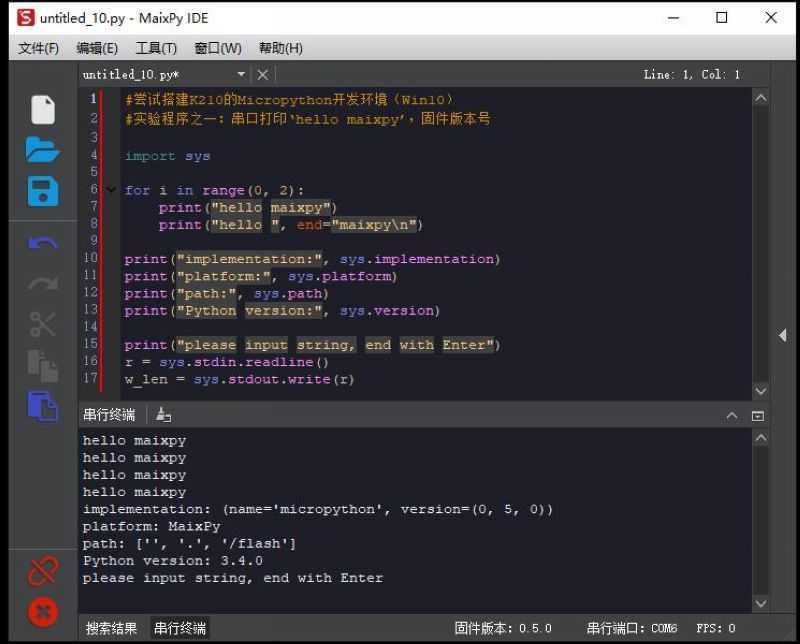Minimize the MaixPy IDE window
This screenshot has height=644, width=800.
tap(673, 18)
